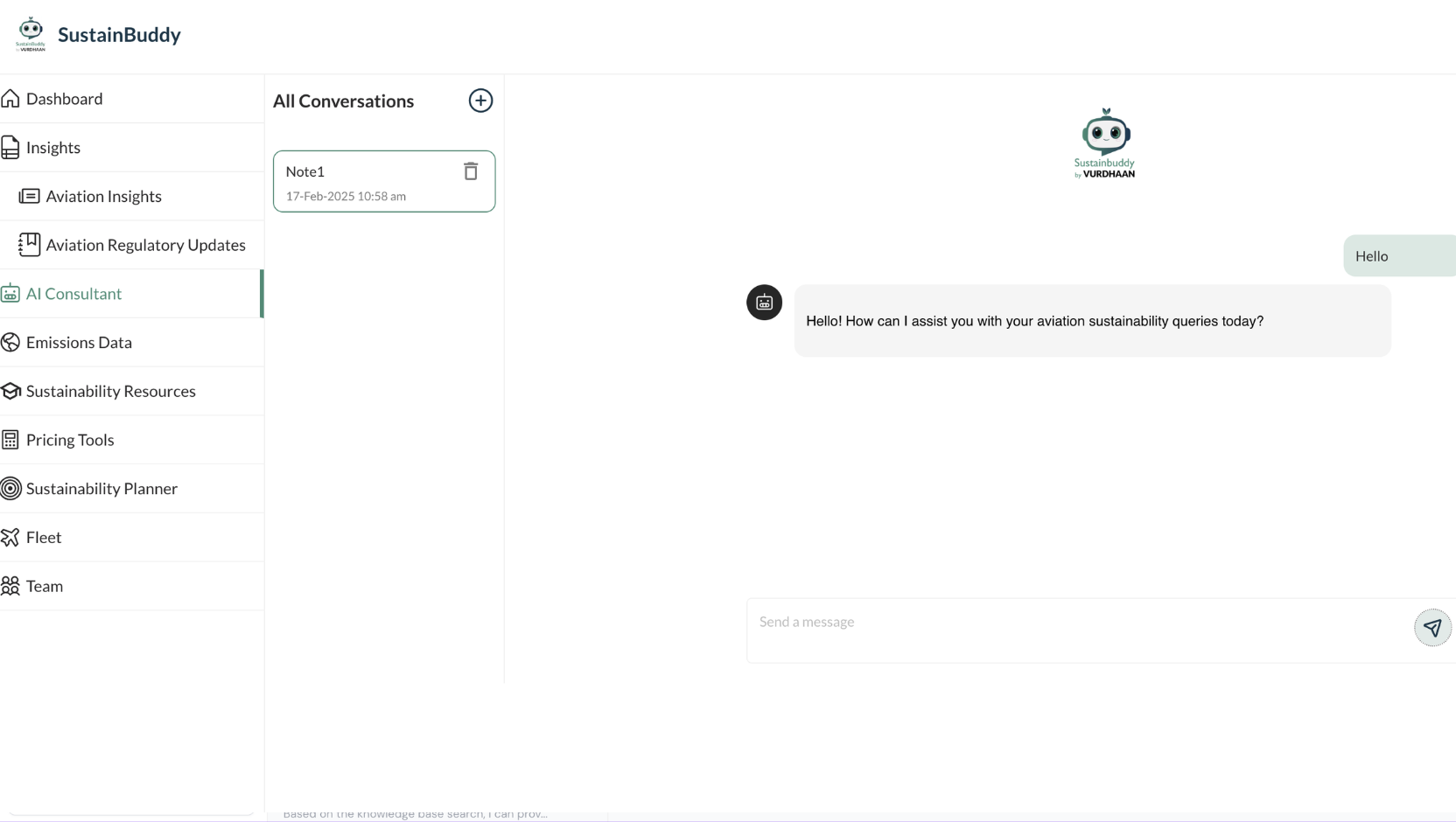Click the Sustainbuddy by Vurdhaan chat logo
Viewport: 1456px width, 822px height.
(x=1104, y=143)
